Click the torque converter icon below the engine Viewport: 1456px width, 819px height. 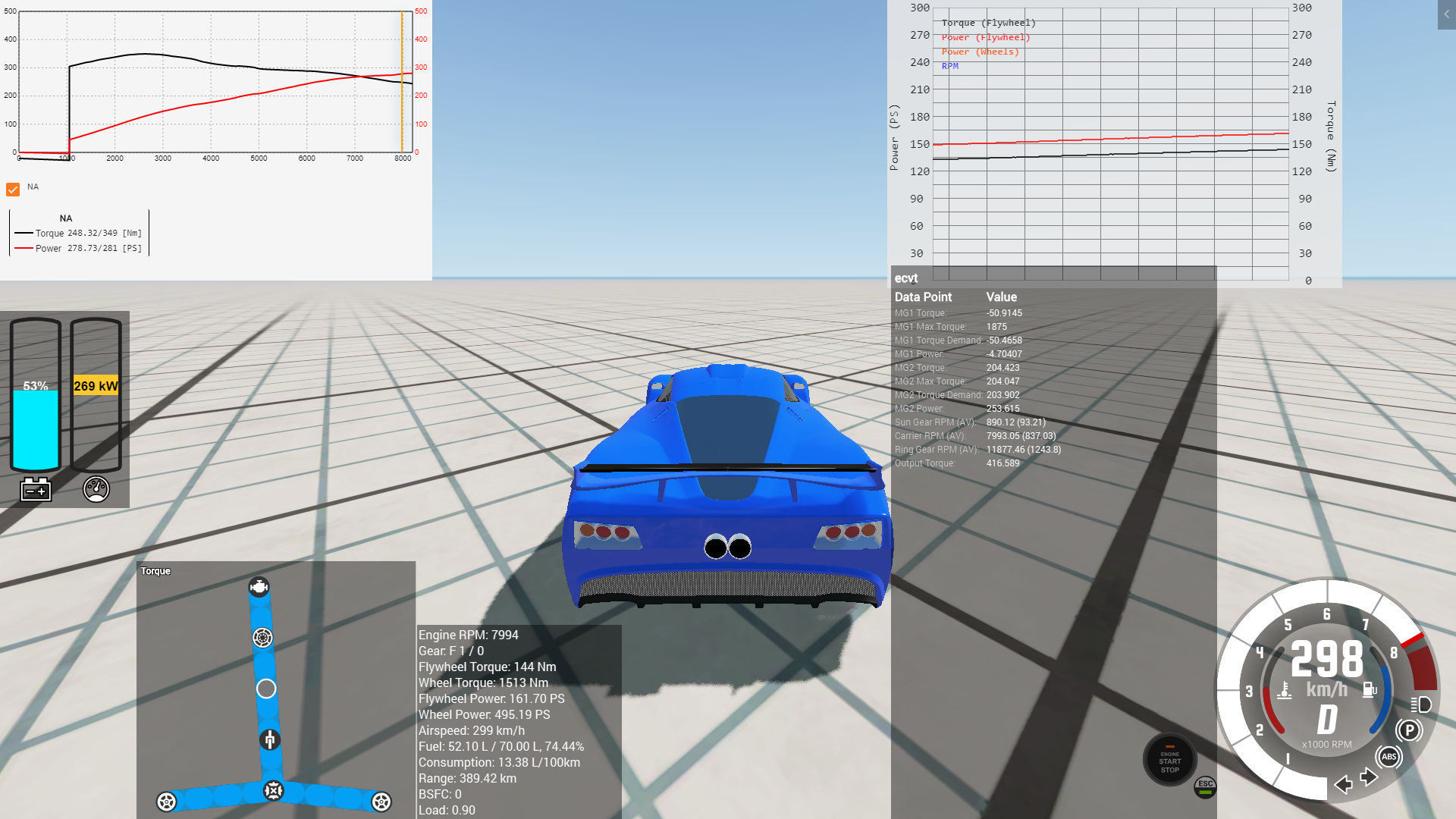(262, 638)
